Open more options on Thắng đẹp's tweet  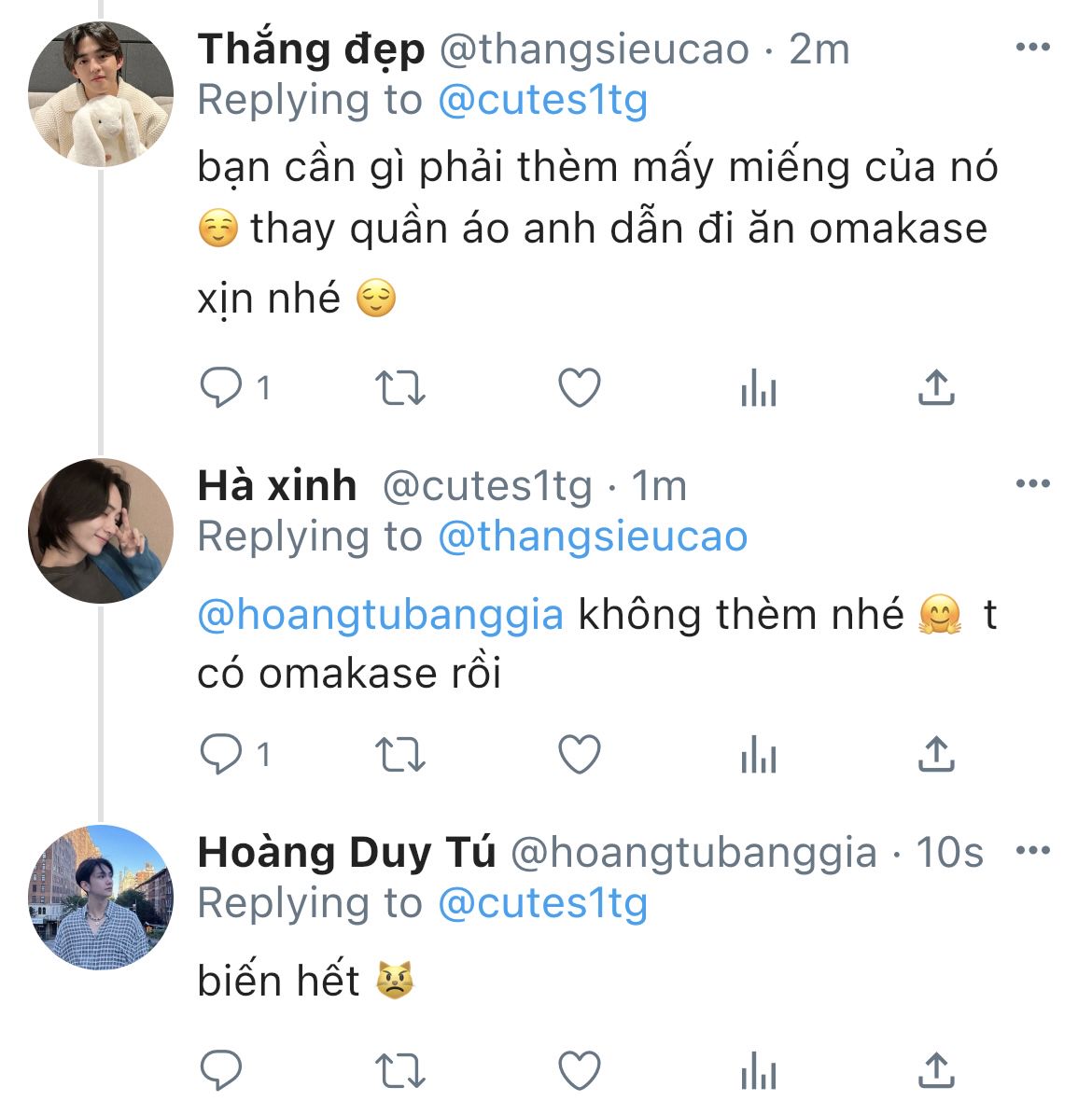1032,49
